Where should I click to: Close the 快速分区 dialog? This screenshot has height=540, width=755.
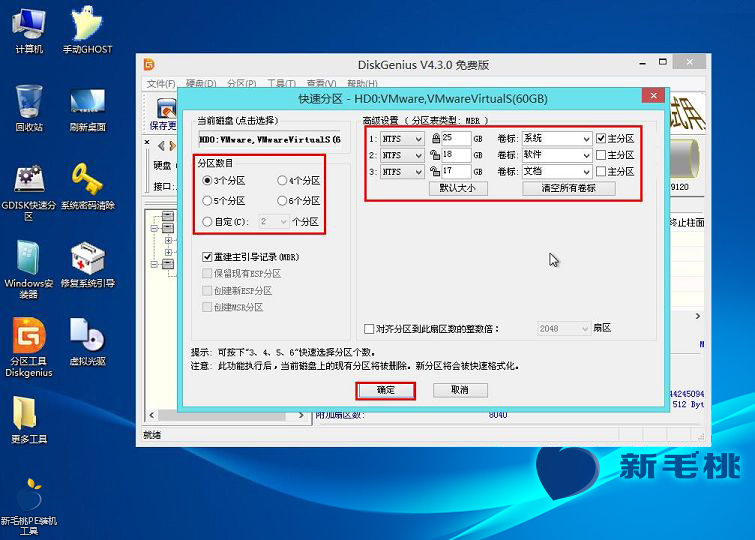click(x=653, y=96)
